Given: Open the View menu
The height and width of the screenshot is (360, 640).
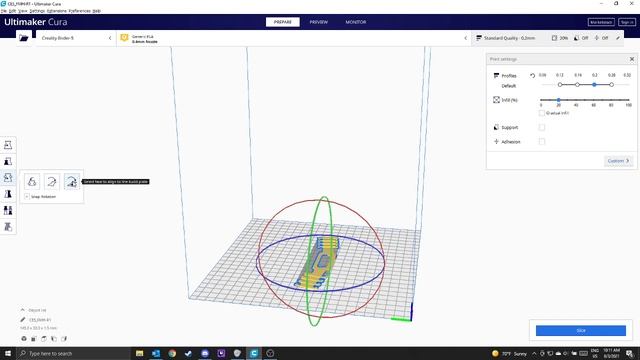Looking at the screenshot, I should tap(22, 11).
